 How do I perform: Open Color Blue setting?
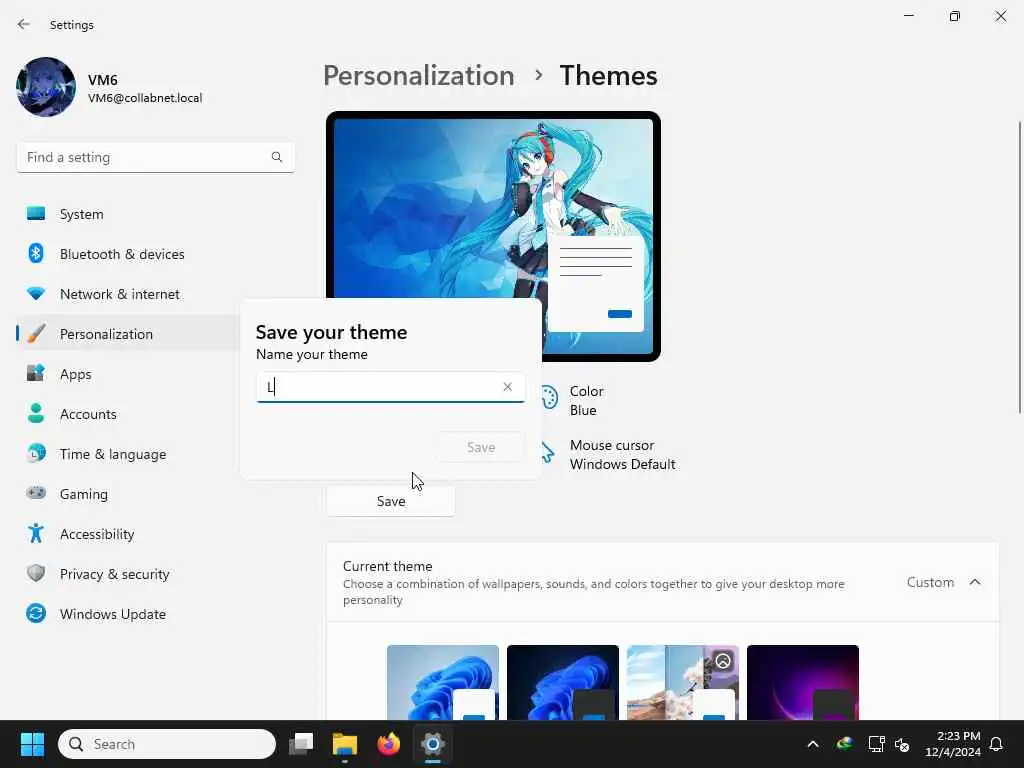click(x=586, y=400)
